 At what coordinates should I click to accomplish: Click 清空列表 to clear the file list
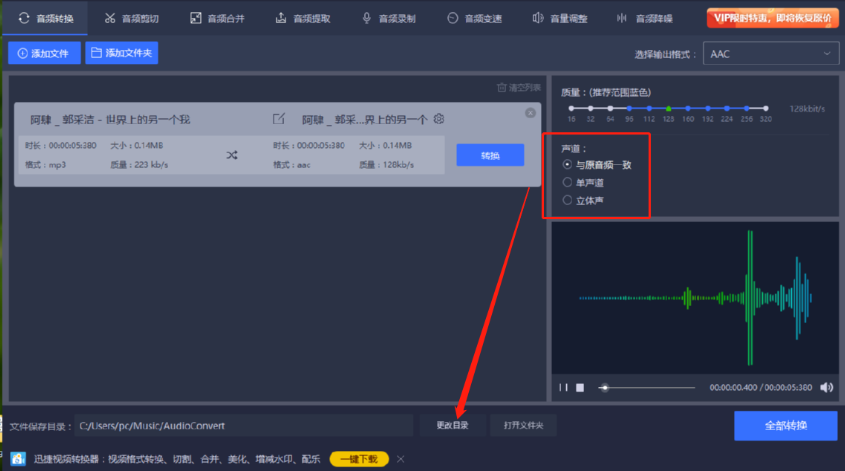(518, 87)
